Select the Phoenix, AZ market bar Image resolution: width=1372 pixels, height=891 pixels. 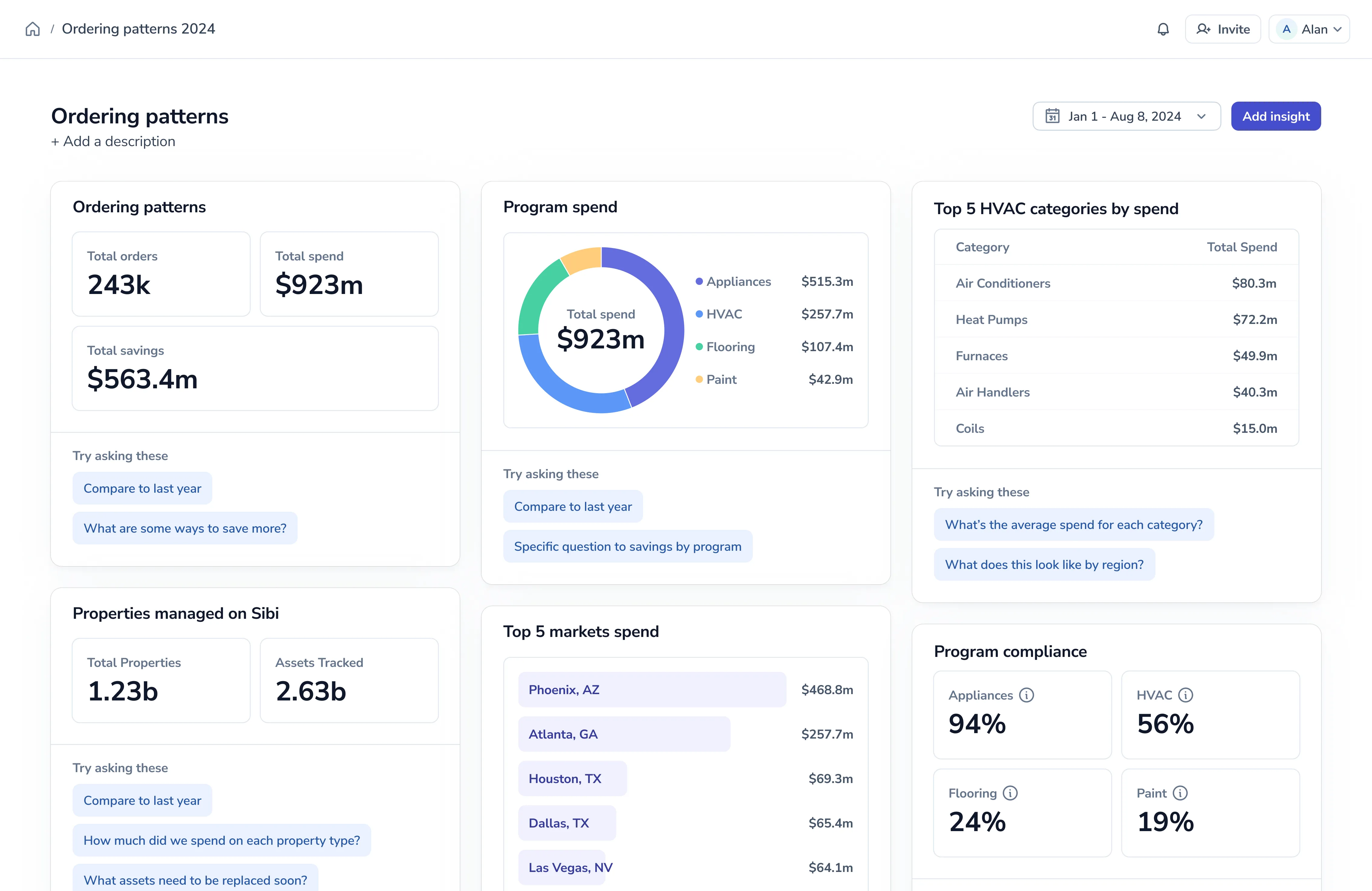(x=652, y=690)
